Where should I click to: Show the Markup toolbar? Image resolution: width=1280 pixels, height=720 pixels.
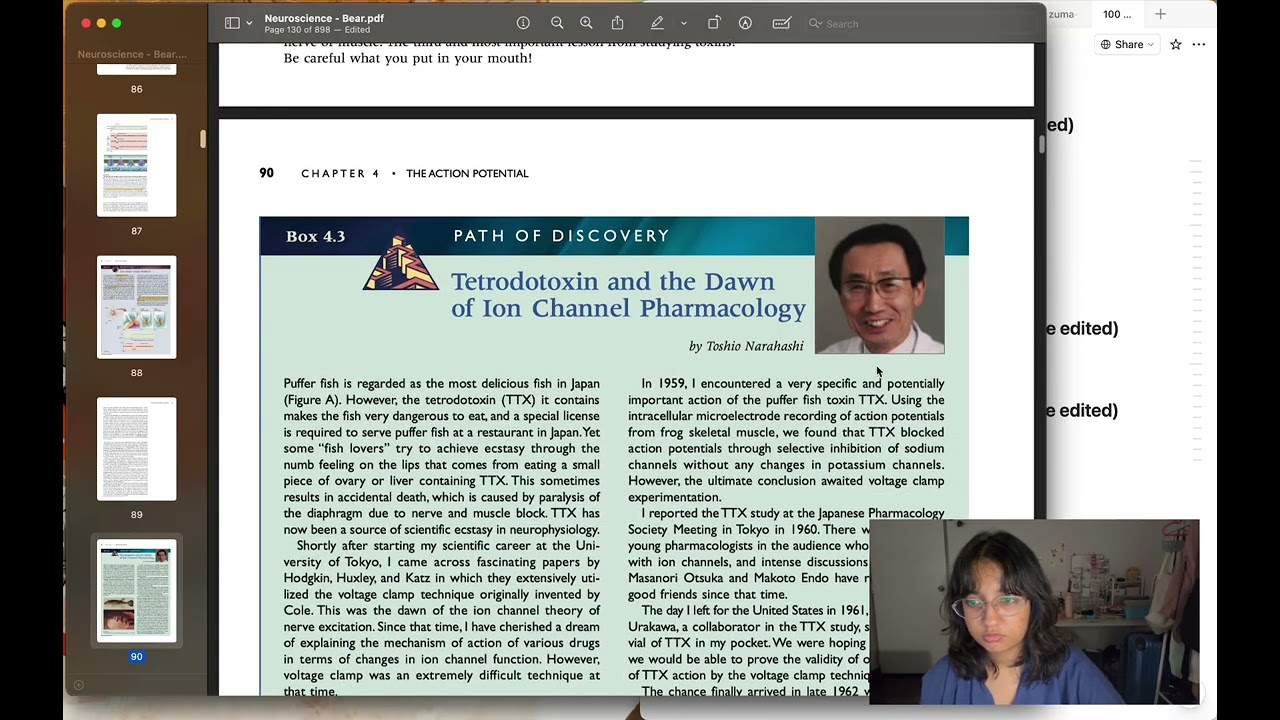click(x=745, y=23)
